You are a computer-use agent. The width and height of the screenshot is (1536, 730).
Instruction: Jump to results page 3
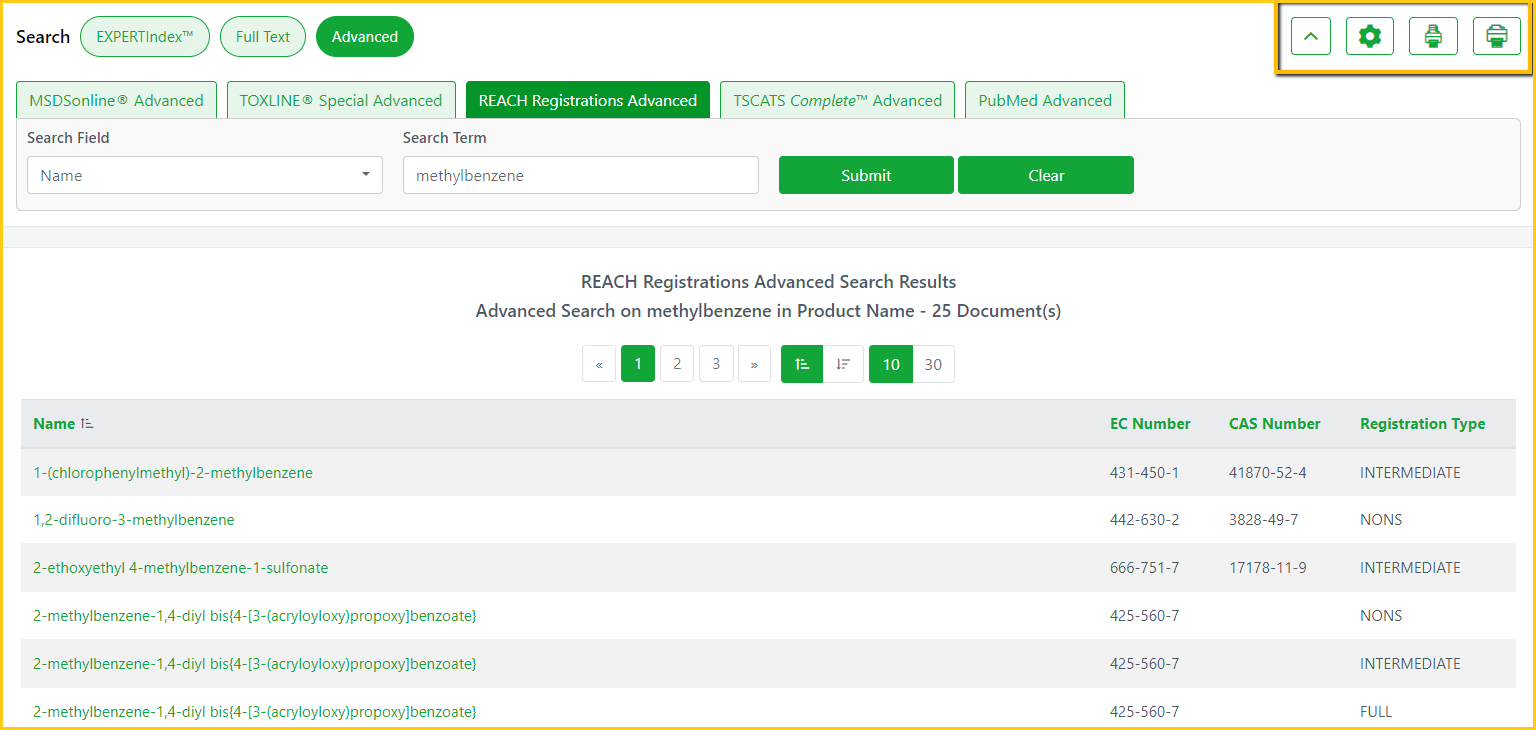pos(716,364)
